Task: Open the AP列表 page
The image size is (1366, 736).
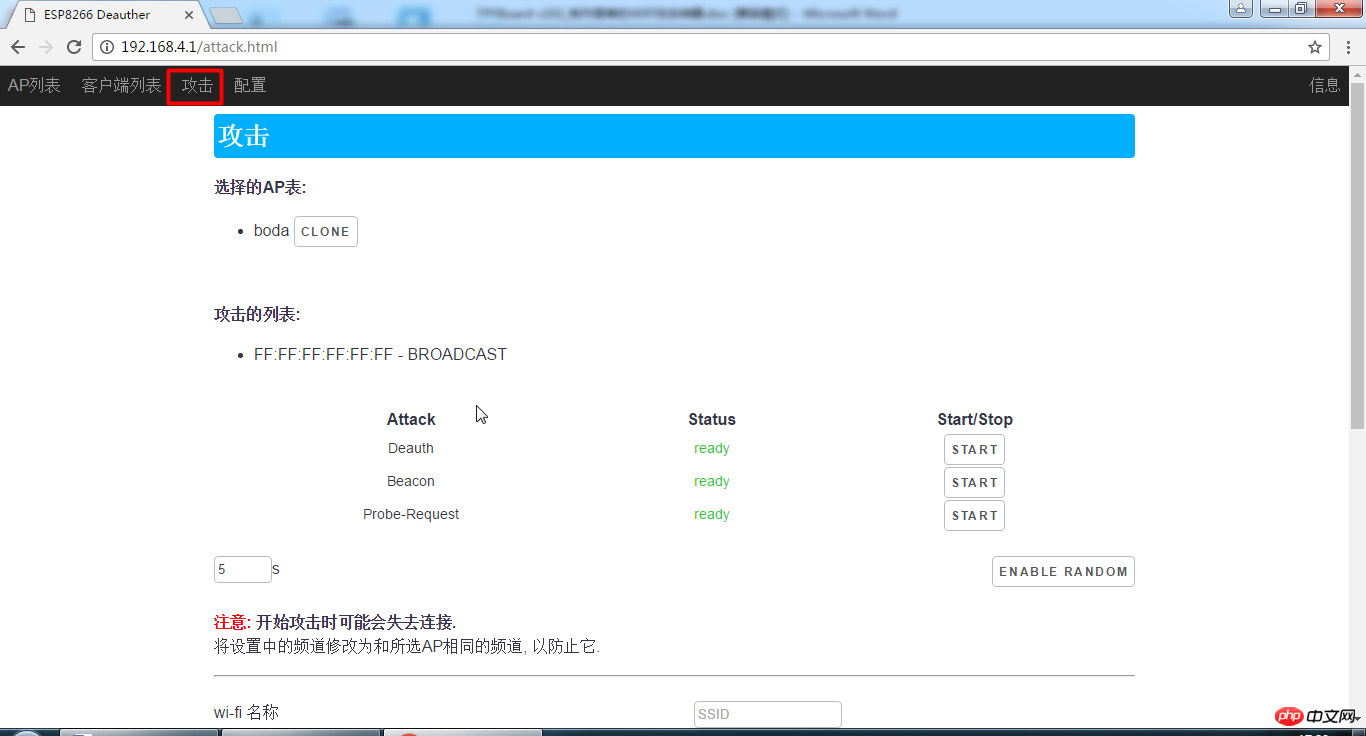Action: pyautogui.click(x=34, y=86)
